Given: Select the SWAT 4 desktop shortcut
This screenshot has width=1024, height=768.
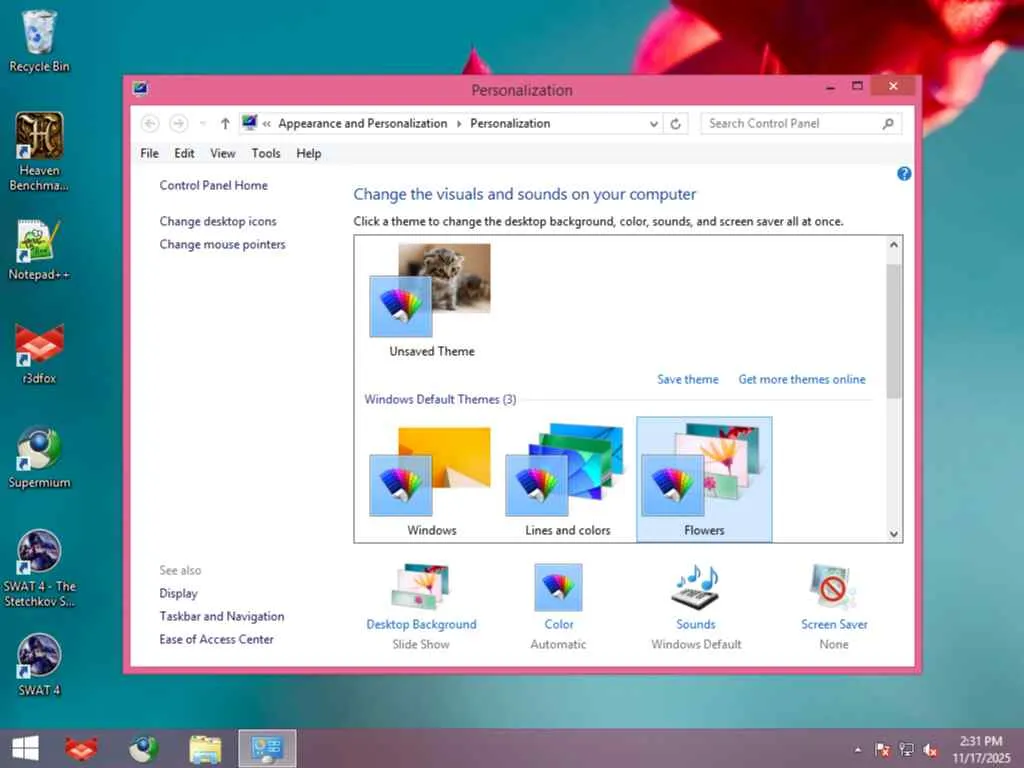Looking at the screenshot, I should pyautogui.click(x=39, y=665).
